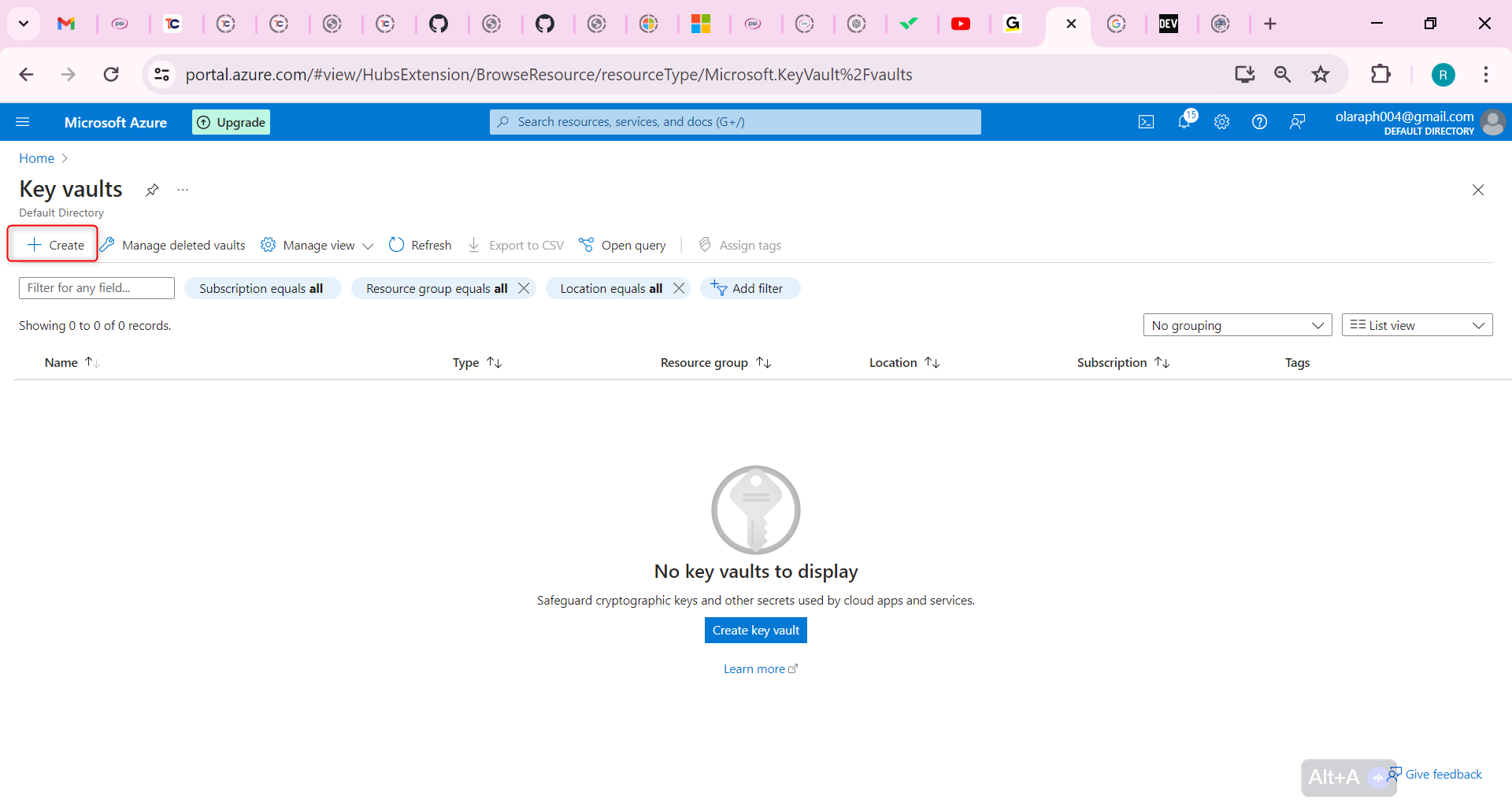The width and height of the screenshot is (1512, 803).
Task: Click the Create key vault button
Action: click(756, 630)
